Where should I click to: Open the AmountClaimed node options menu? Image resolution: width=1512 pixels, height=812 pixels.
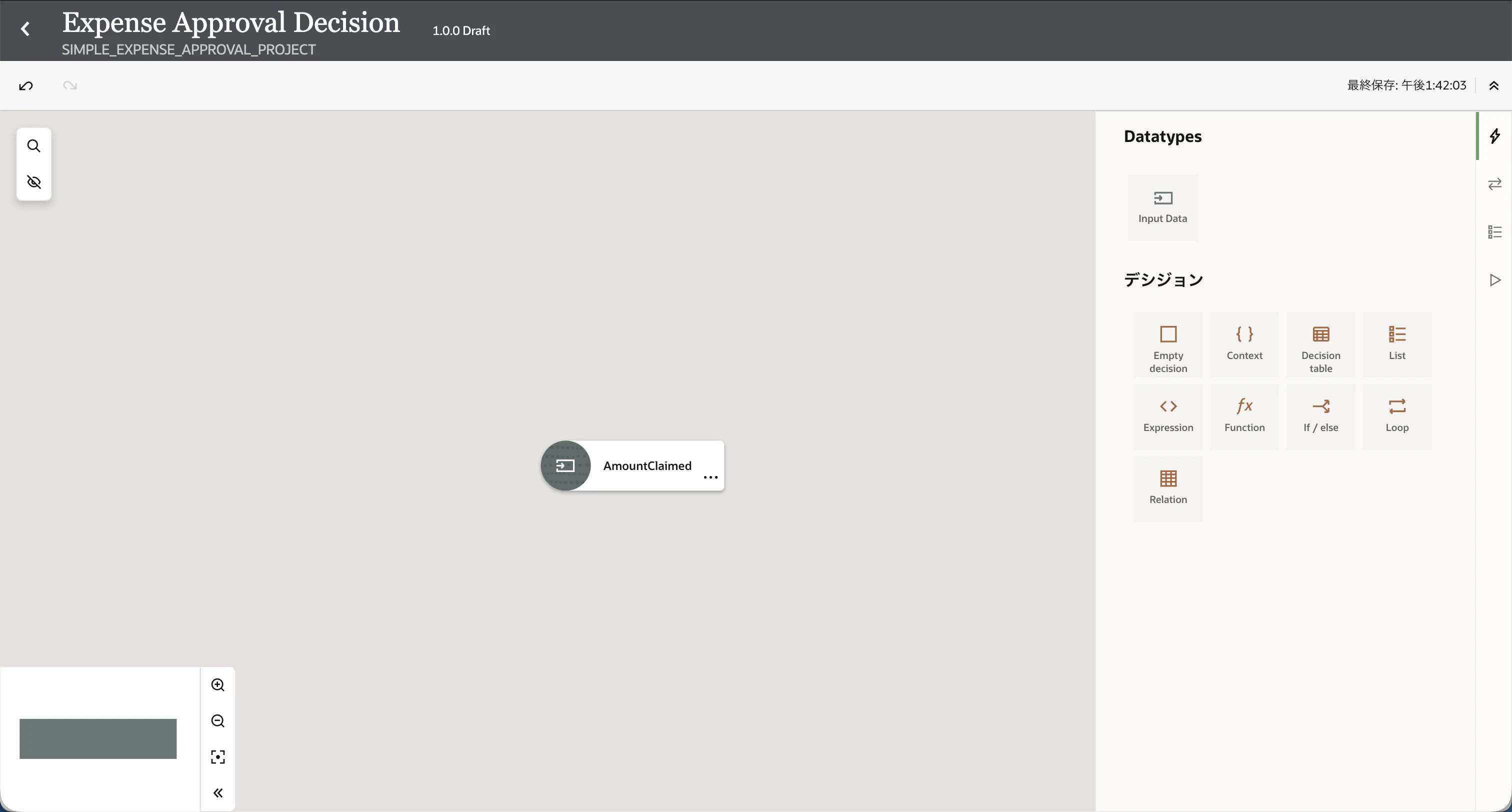[710, 477]
